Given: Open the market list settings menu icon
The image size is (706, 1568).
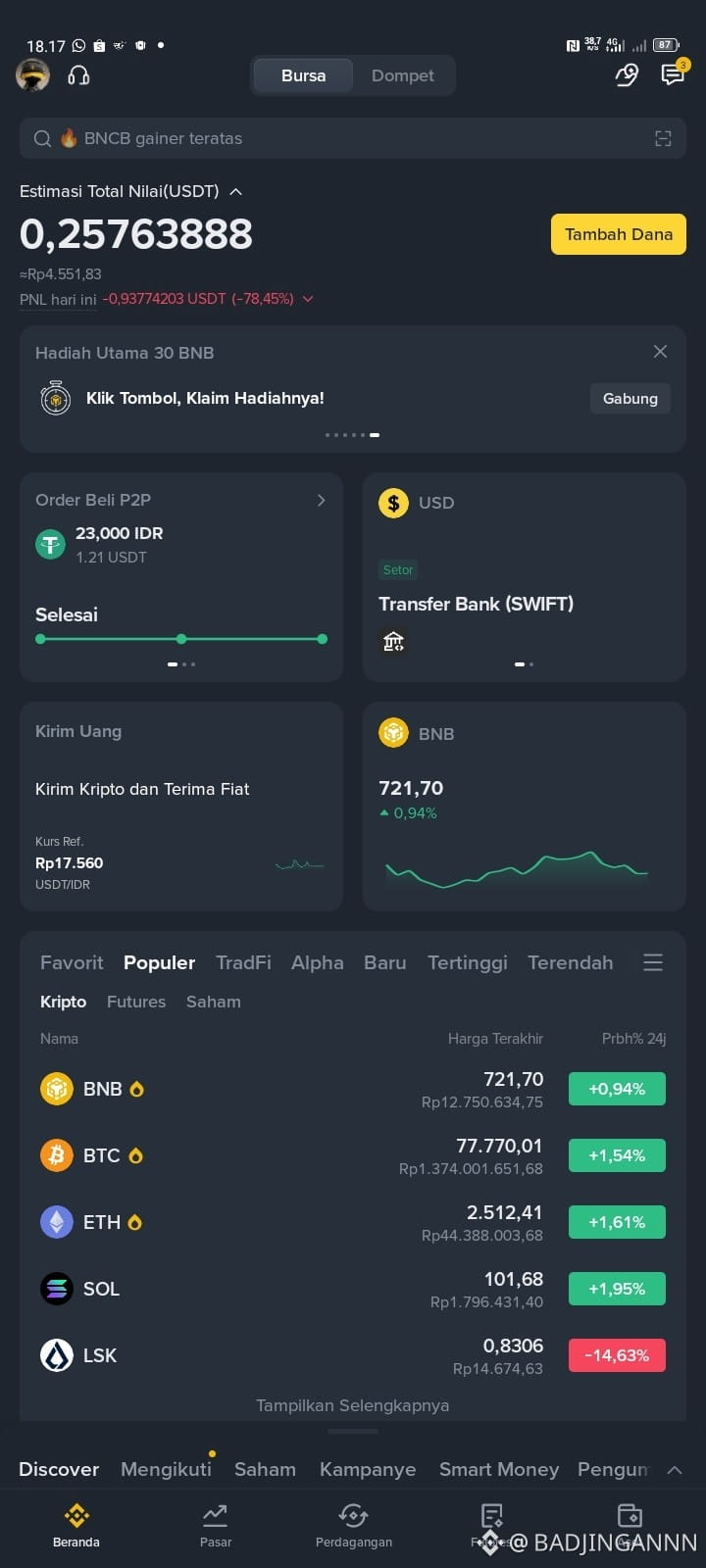Looking at the screenshot, I should tap(653, 962).
